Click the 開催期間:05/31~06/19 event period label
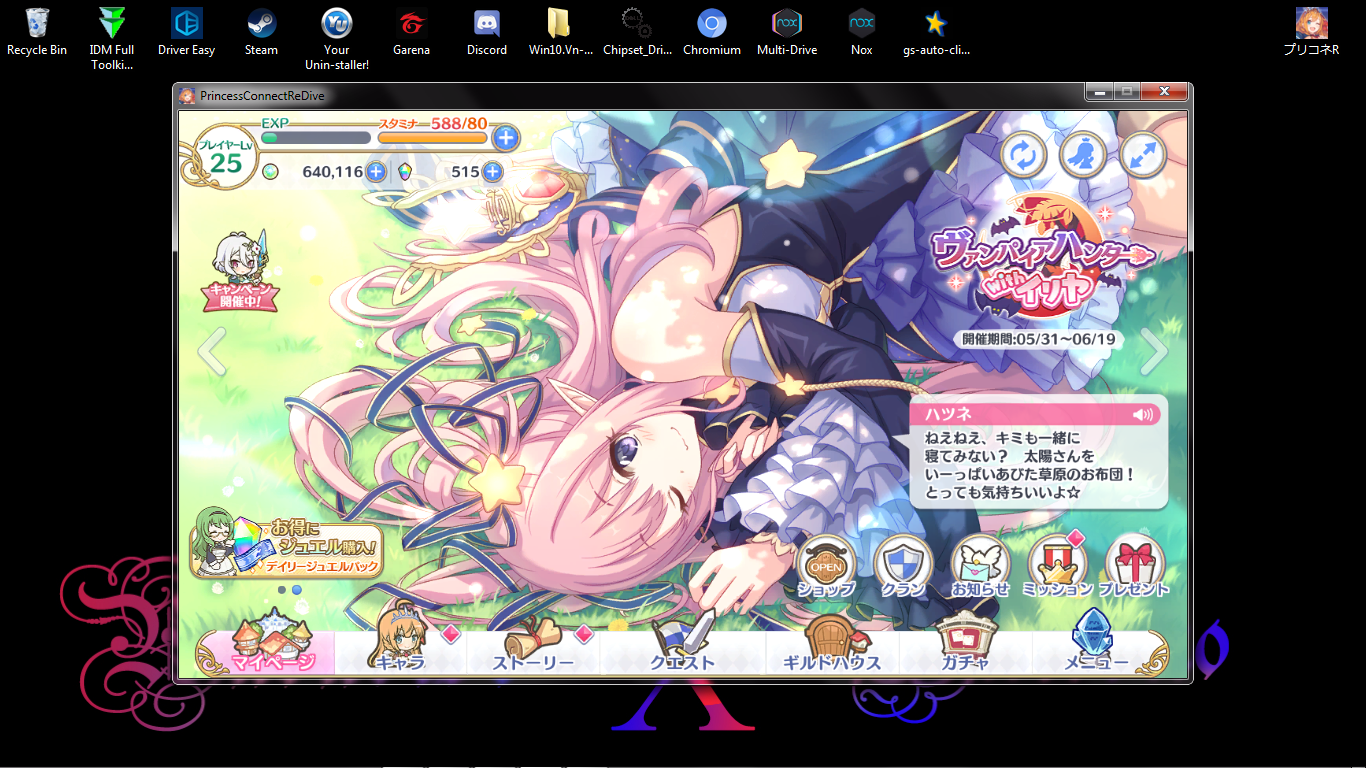This screenshot has width=1366, height=768. tap(1039, 339)
